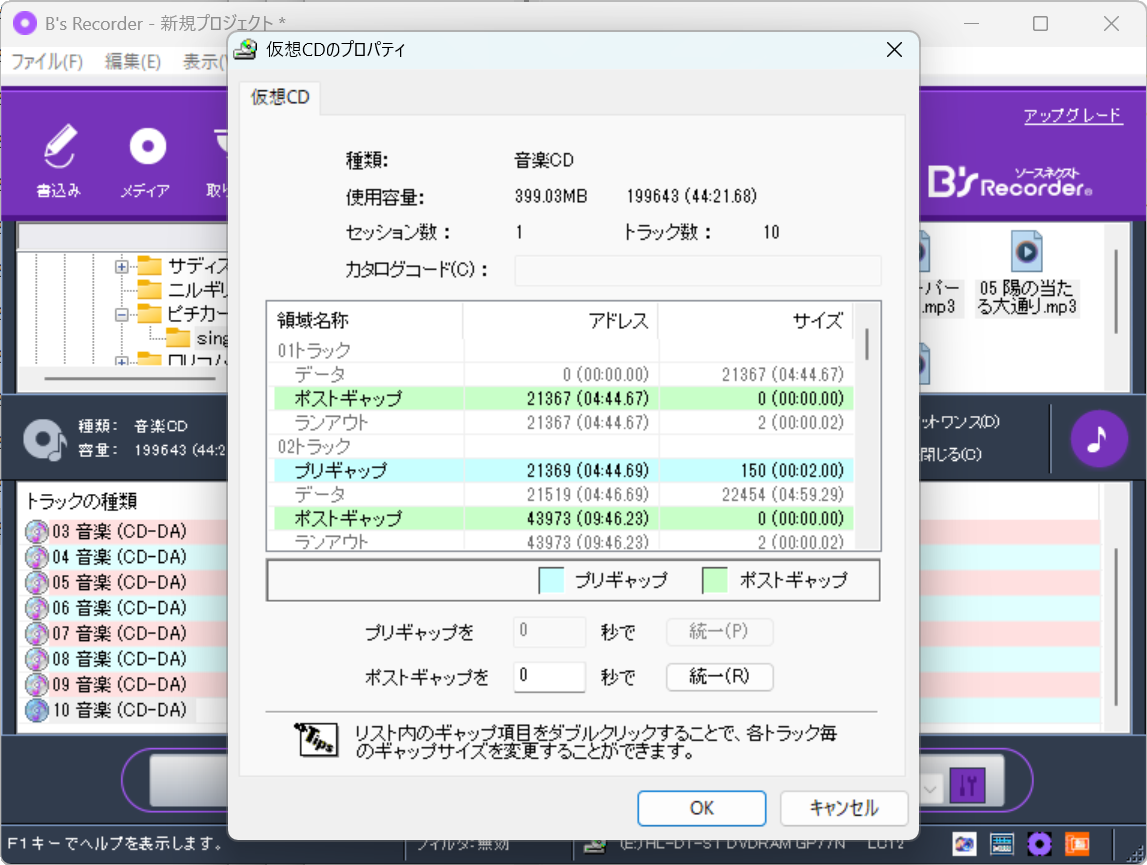
Task: Collapse the ピチカー folder tree node
Action: tap(121, 315)
